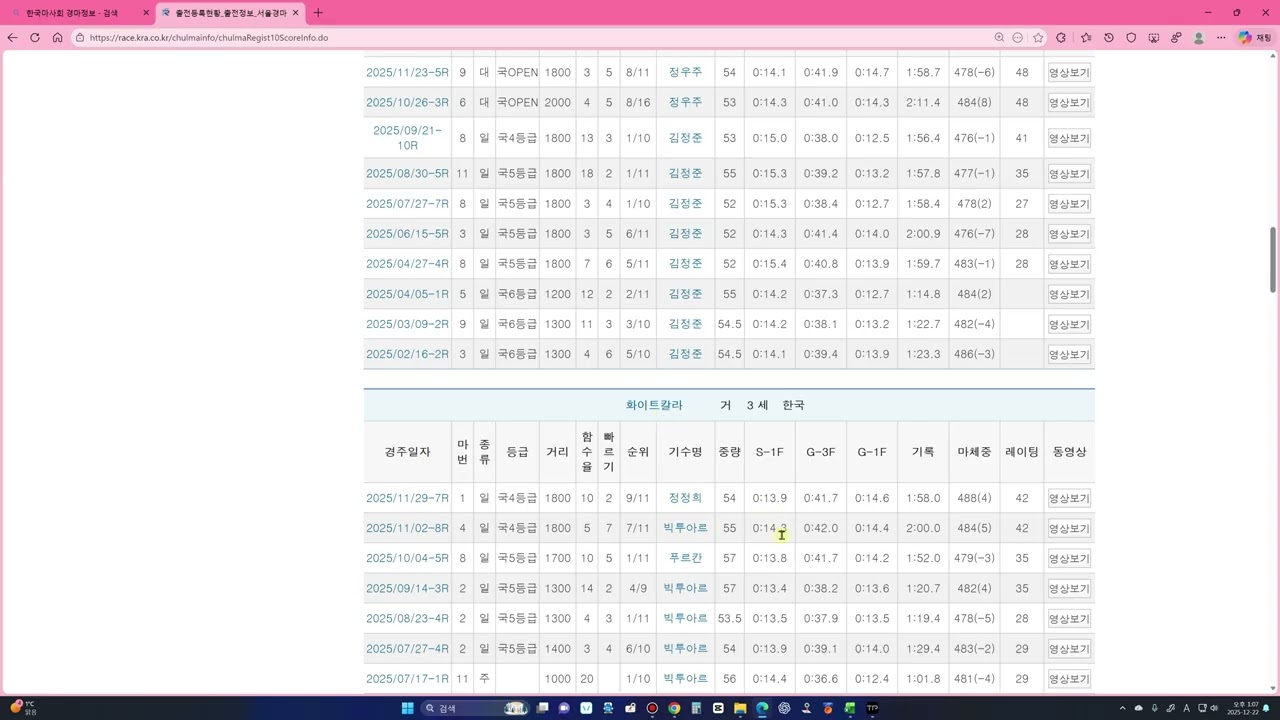This screenshot has height=720, width=1280.
Task: Close the 한국마사회 경마정보 tab
Action: [x=146, y=13]
